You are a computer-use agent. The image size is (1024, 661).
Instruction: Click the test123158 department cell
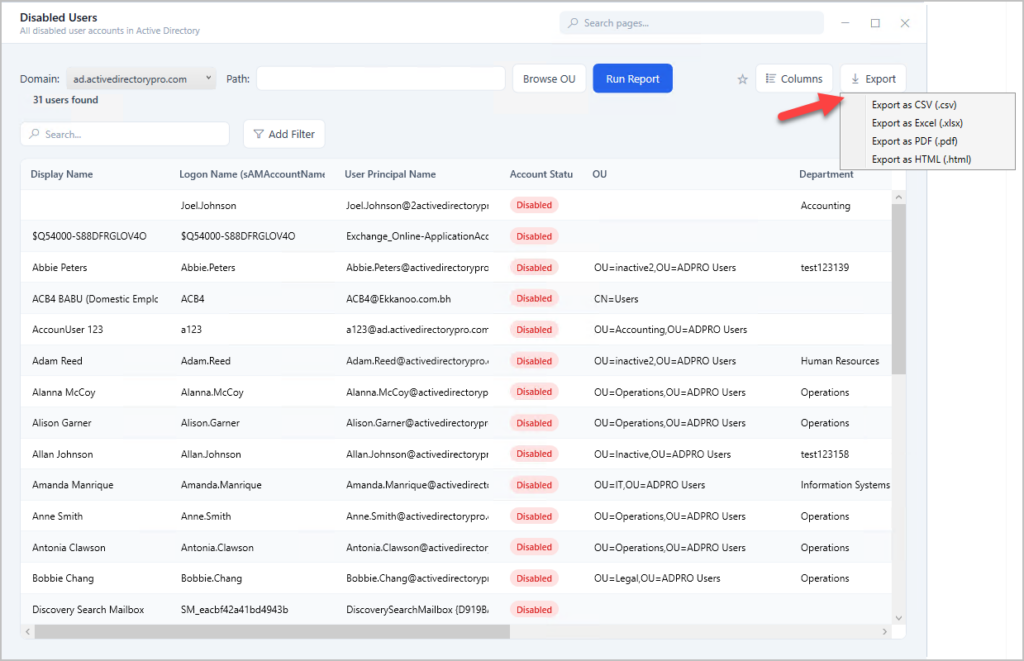[825, 455]
